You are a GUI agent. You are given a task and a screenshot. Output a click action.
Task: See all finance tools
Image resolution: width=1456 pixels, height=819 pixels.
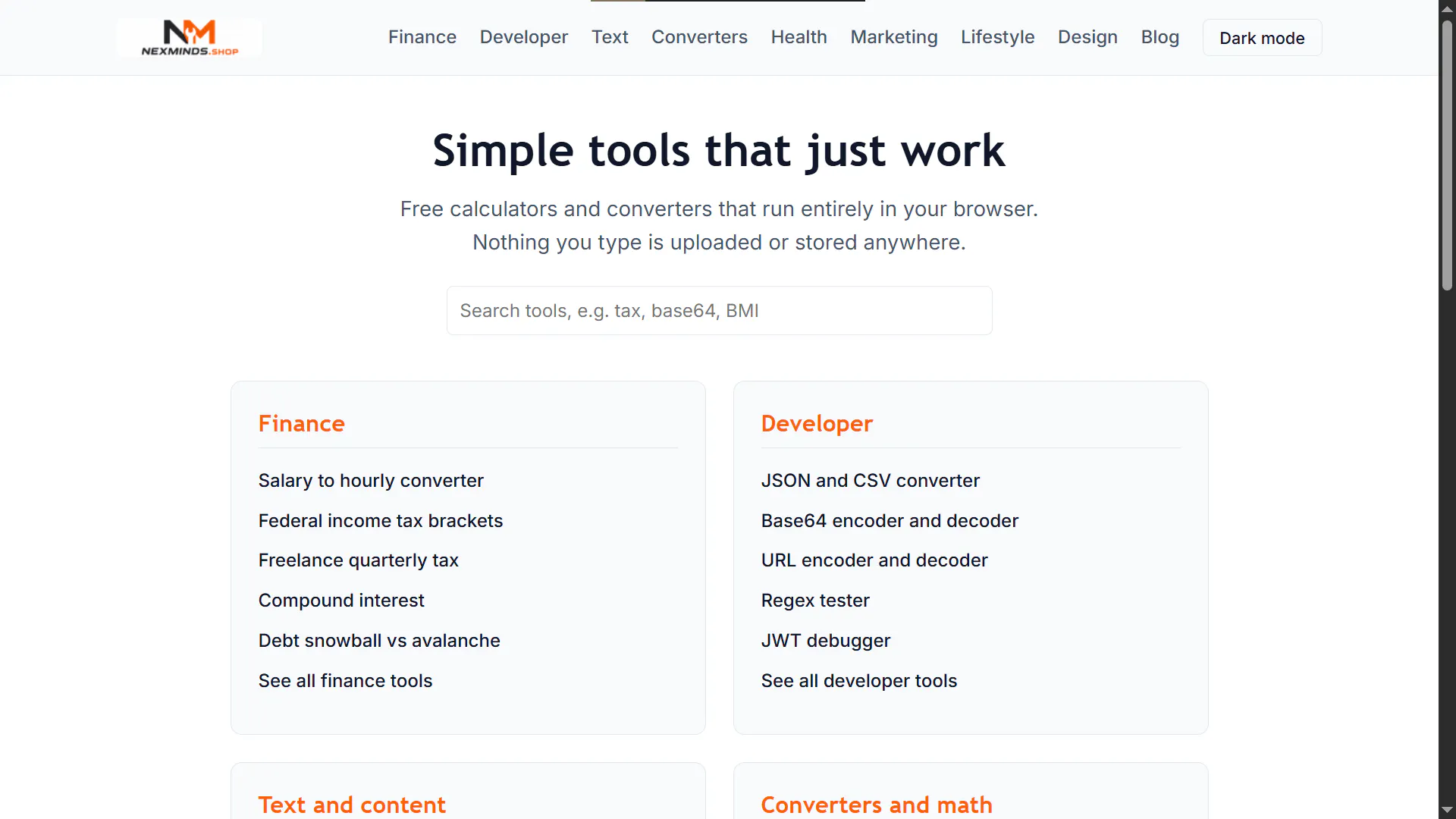point(346,681)
